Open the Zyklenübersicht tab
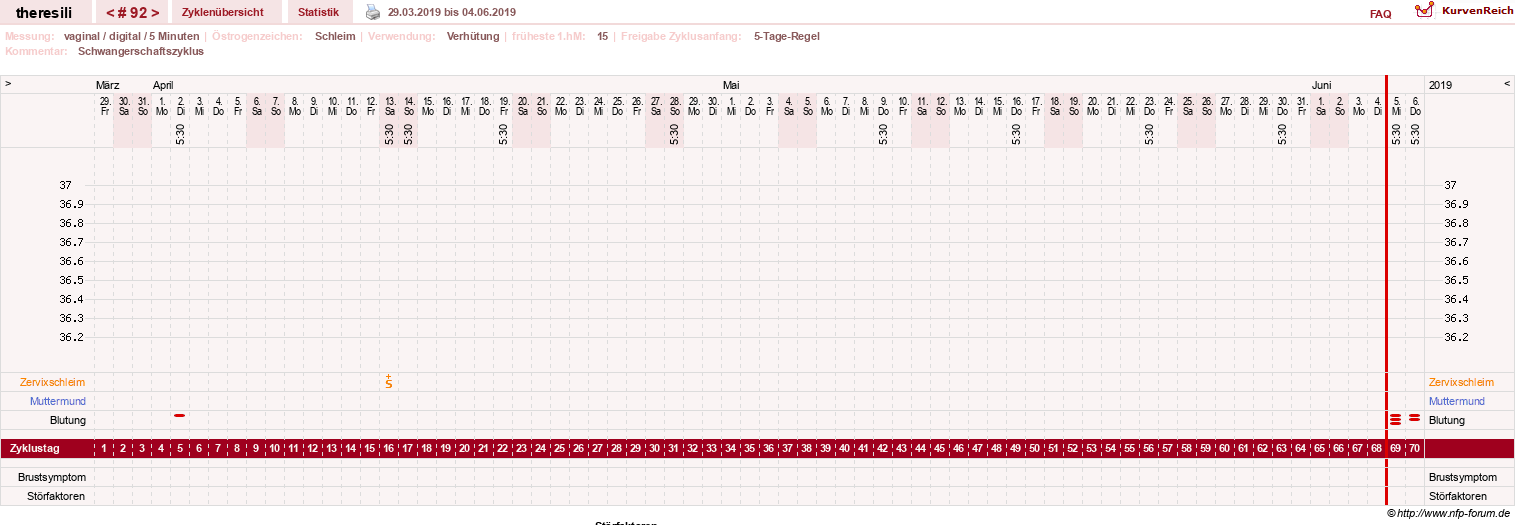 click(x=223, y=12)
